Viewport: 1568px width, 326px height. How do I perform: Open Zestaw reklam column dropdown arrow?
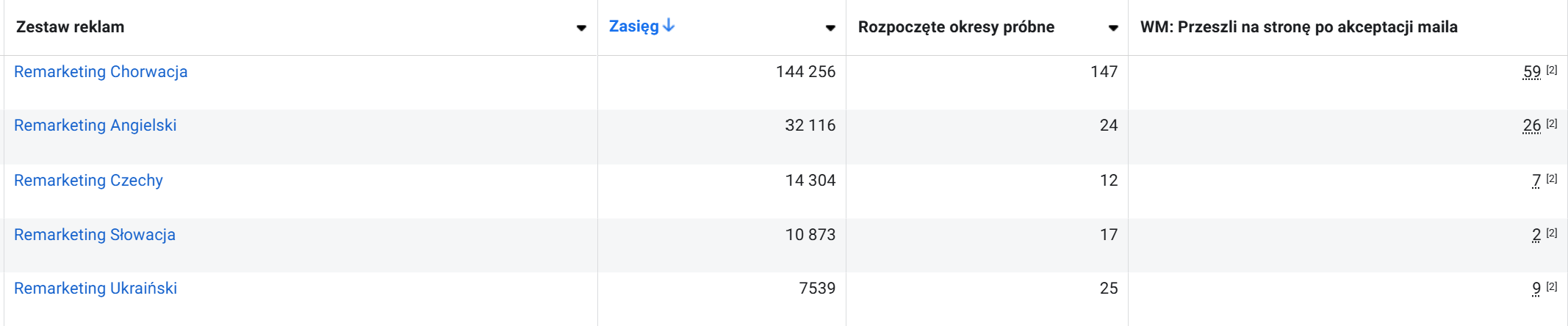pos(581,28)
